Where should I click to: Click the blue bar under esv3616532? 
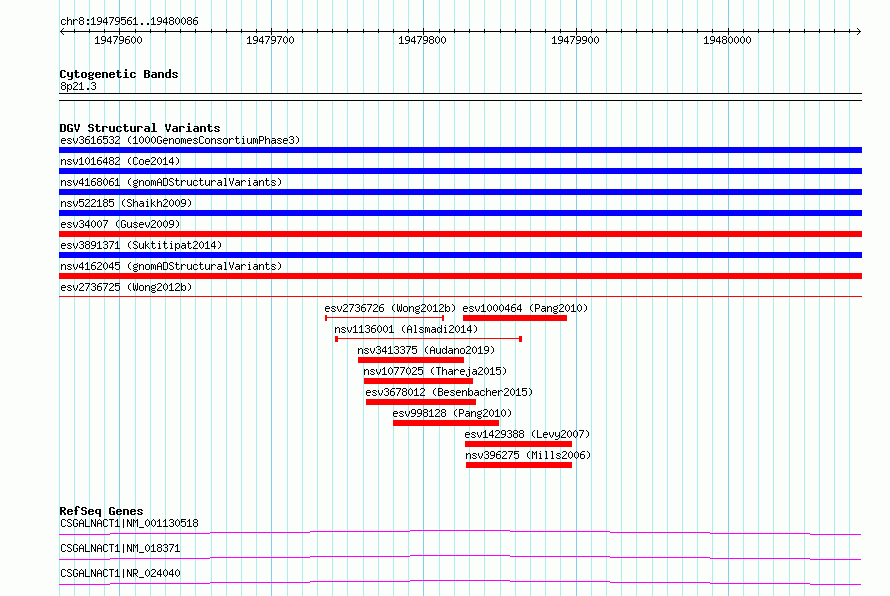tap(460, 150)
